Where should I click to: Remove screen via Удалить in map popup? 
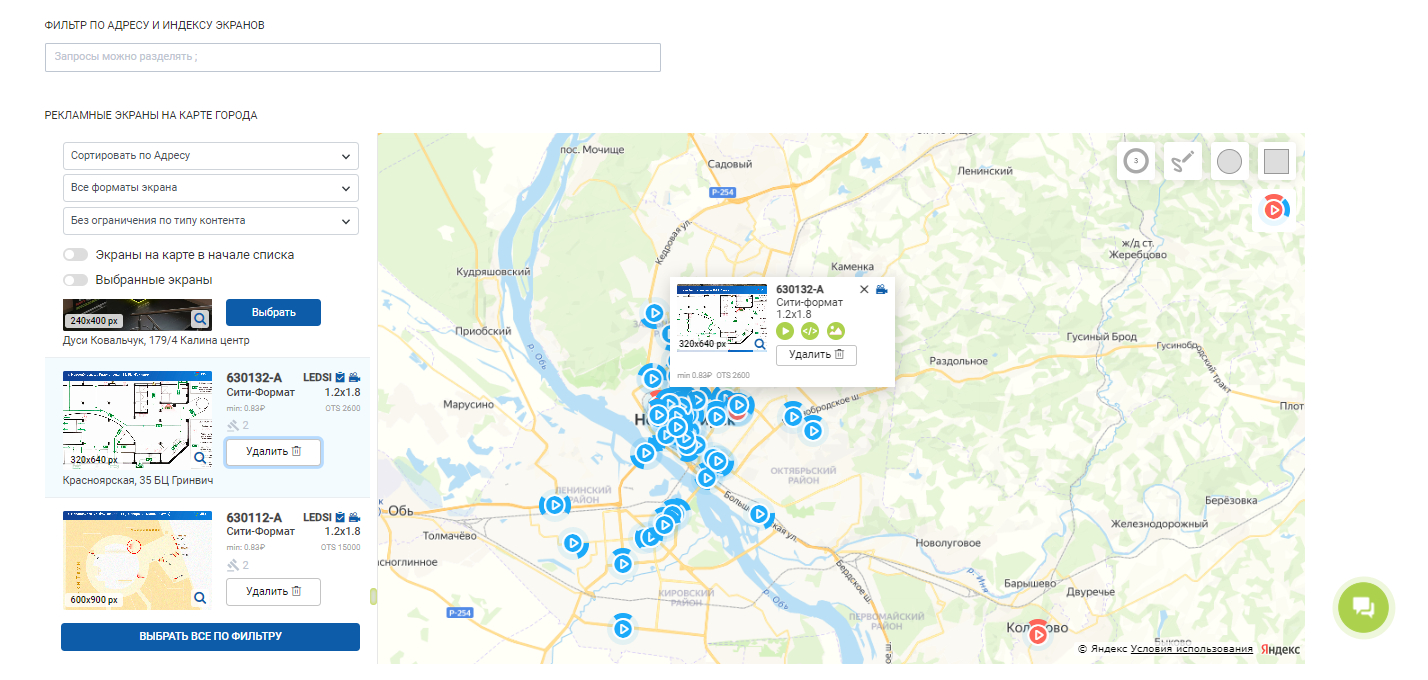point(816,354)
